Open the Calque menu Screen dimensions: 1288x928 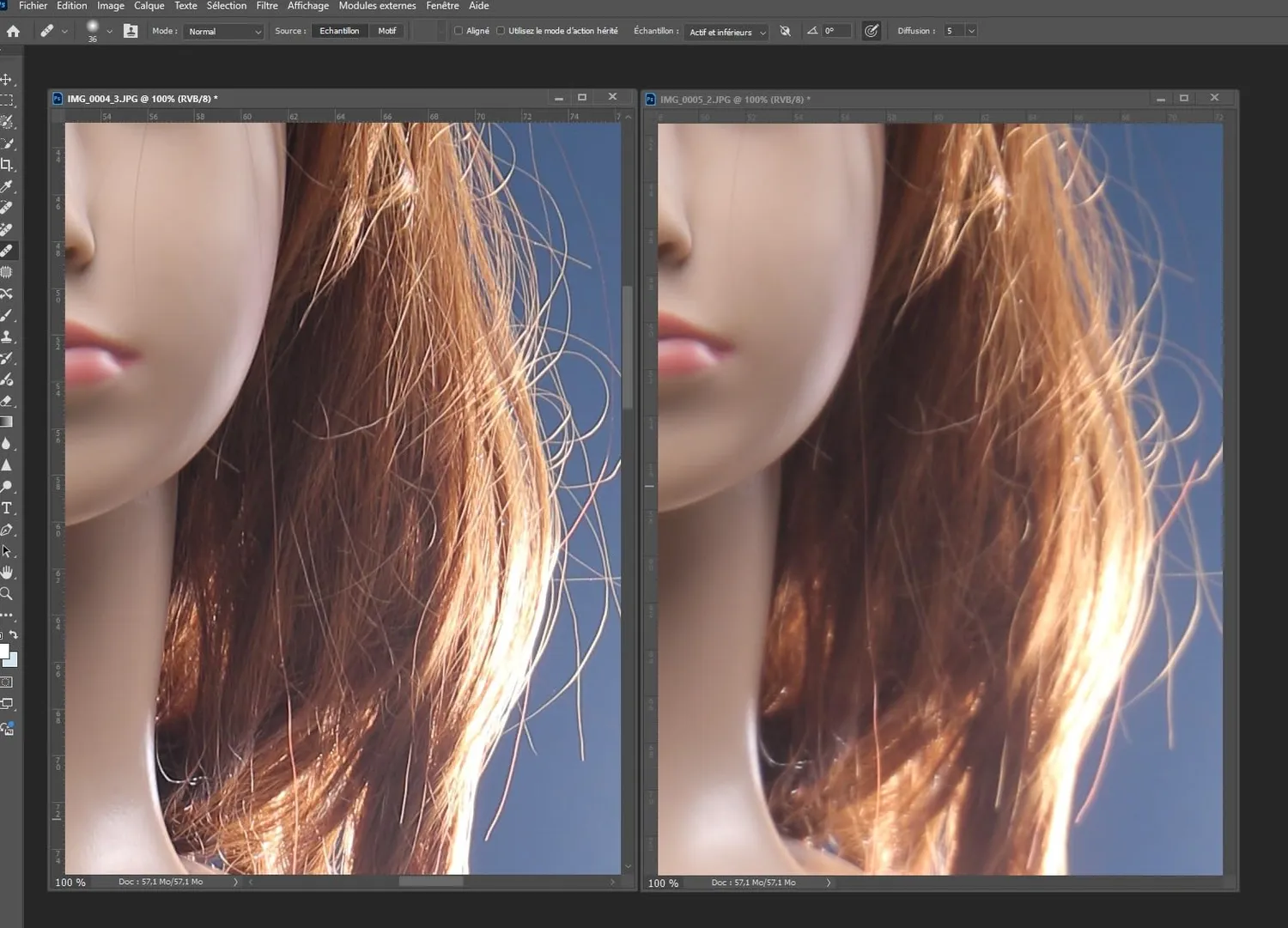pos(149,6)
